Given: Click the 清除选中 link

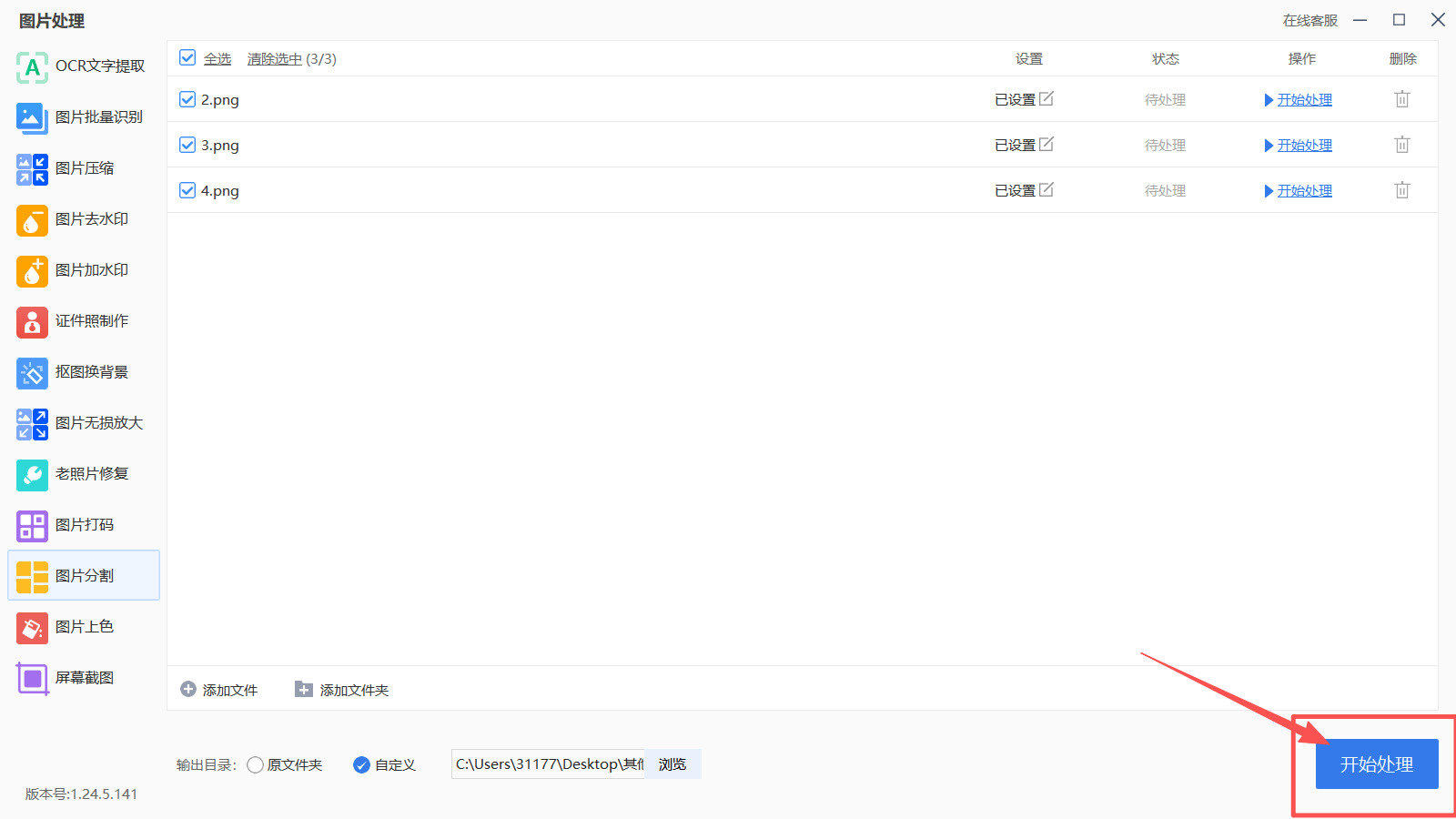Looking at the screenshot, I should coord(275,58).
